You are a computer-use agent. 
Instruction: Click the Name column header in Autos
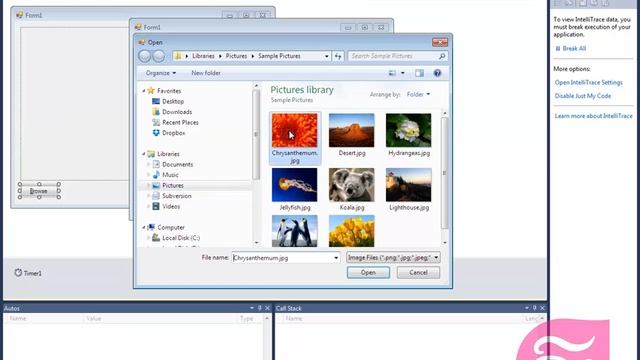18,318
